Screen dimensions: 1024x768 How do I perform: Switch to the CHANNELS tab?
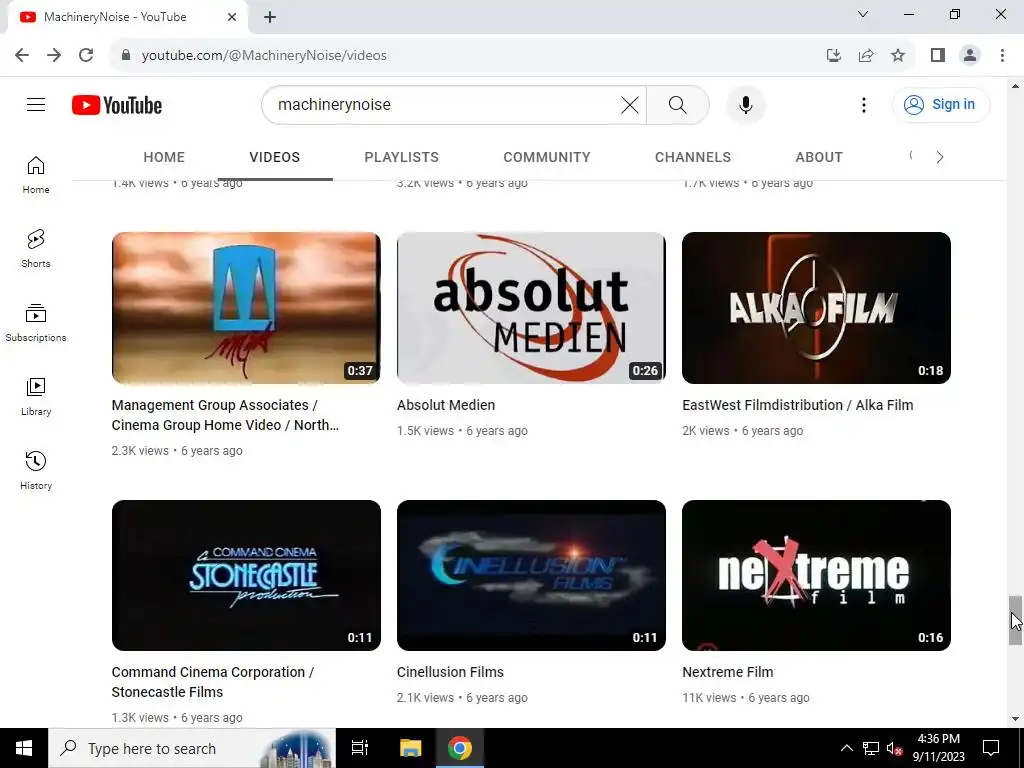[693, 157]
